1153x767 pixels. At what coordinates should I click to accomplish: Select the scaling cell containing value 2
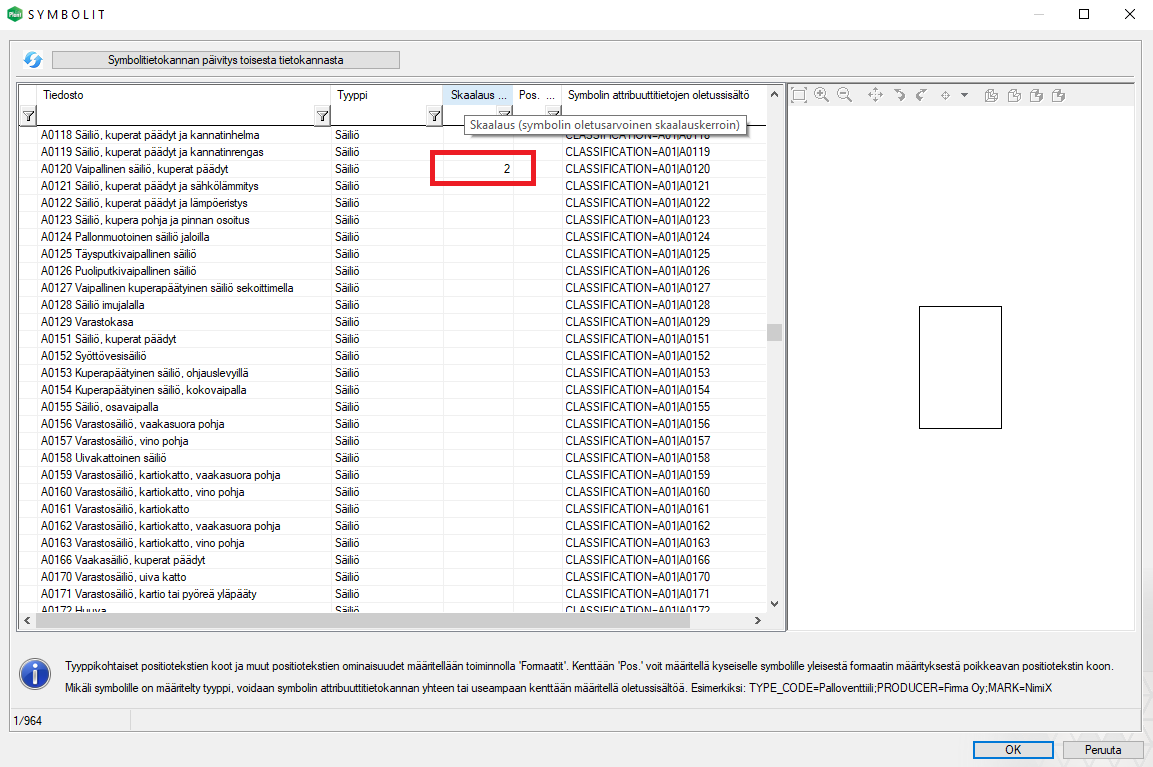478,169
